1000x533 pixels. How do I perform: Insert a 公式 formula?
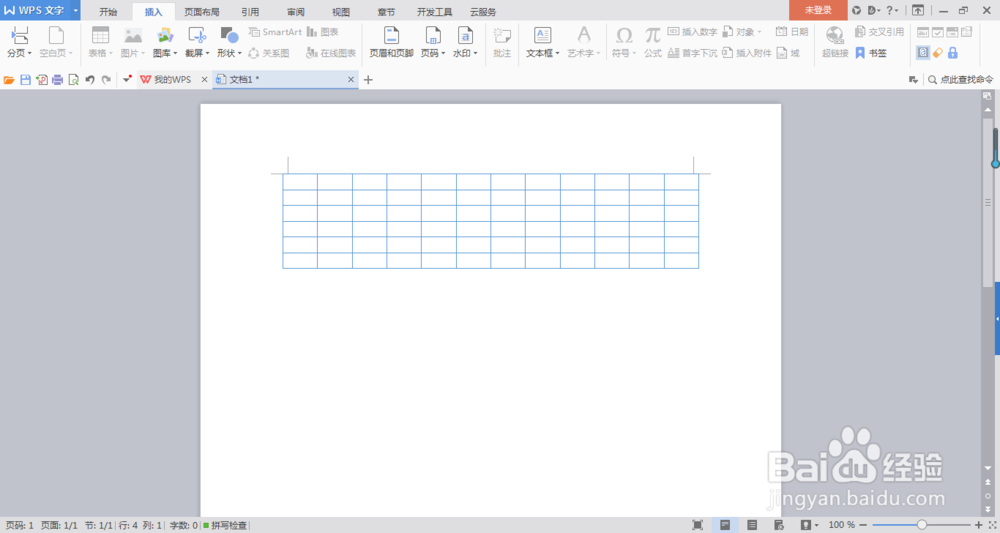[652, 43]
